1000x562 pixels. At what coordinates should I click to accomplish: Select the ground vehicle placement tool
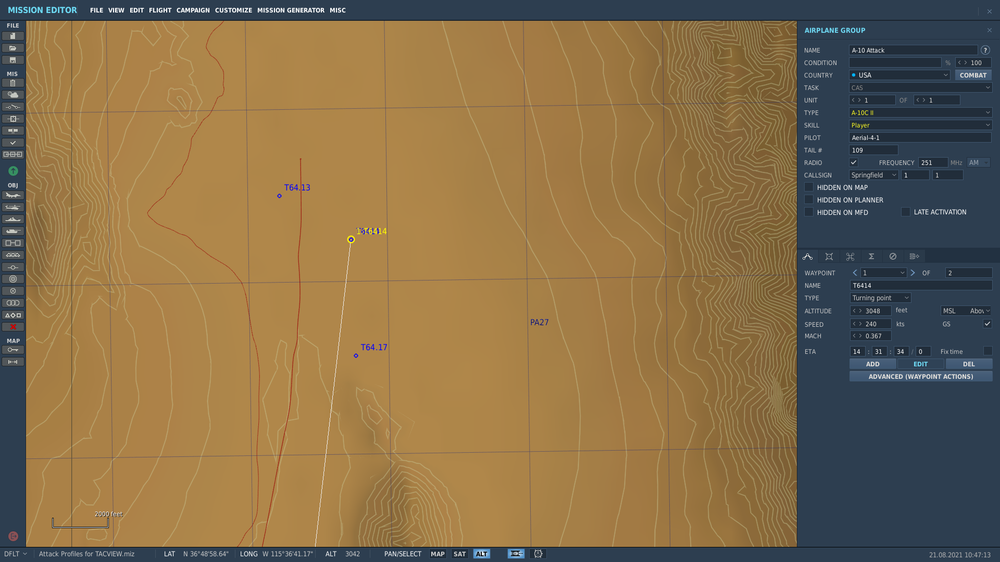12,231
